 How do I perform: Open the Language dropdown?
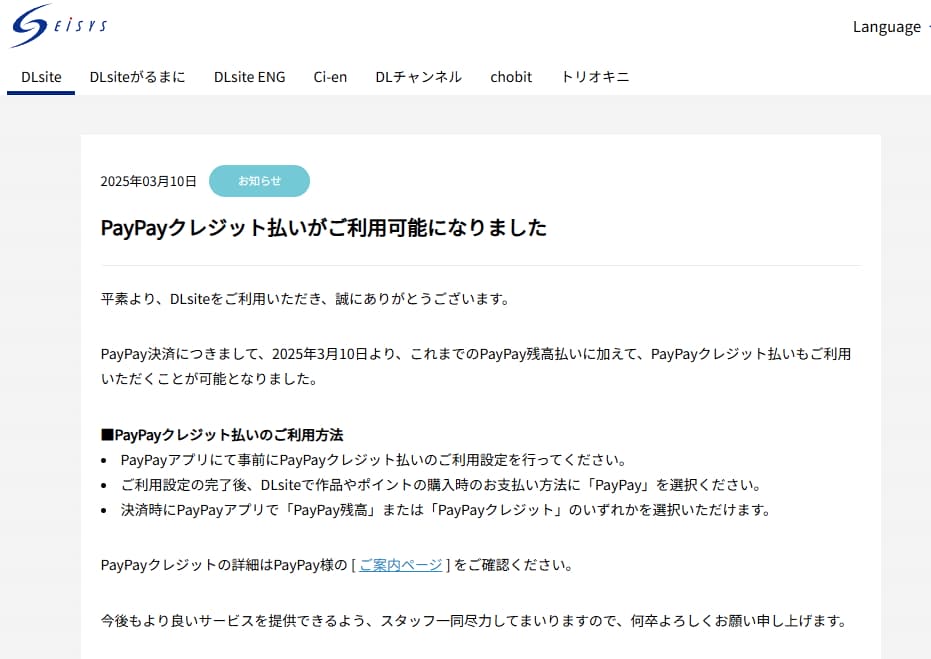coord(891,27)
